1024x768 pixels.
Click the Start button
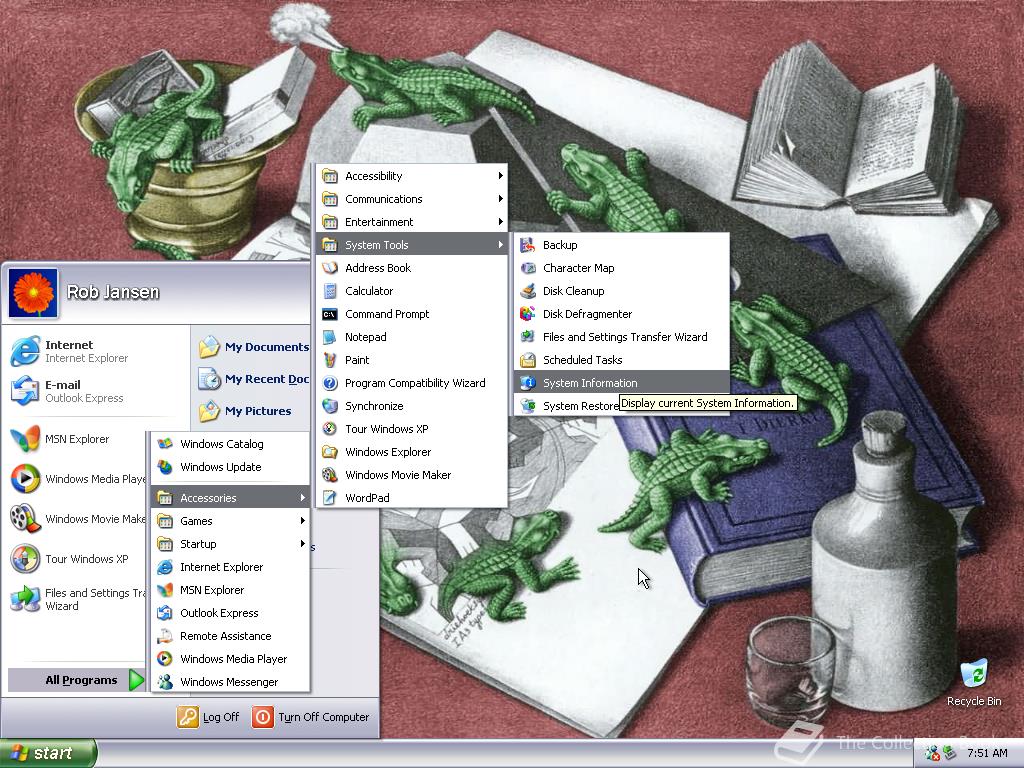47,753
